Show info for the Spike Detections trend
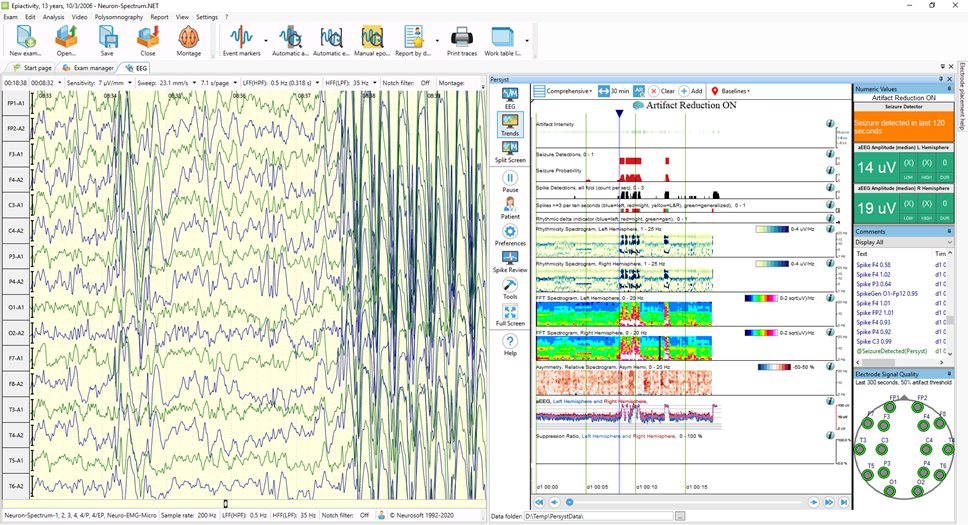 (830, 187)
